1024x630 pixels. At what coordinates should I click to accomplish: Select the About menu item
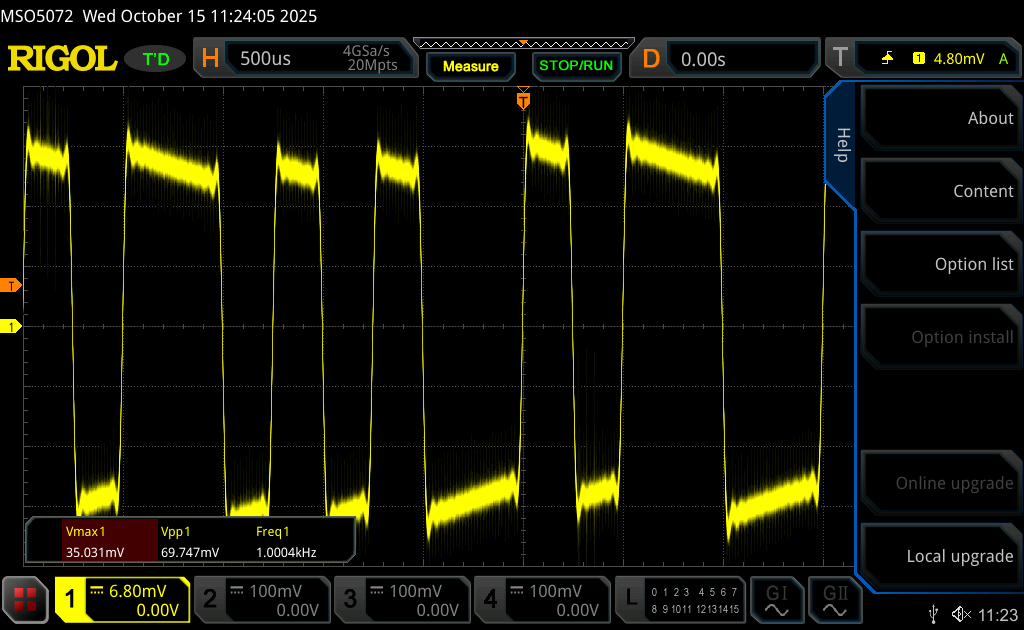[x=940, y=118]
